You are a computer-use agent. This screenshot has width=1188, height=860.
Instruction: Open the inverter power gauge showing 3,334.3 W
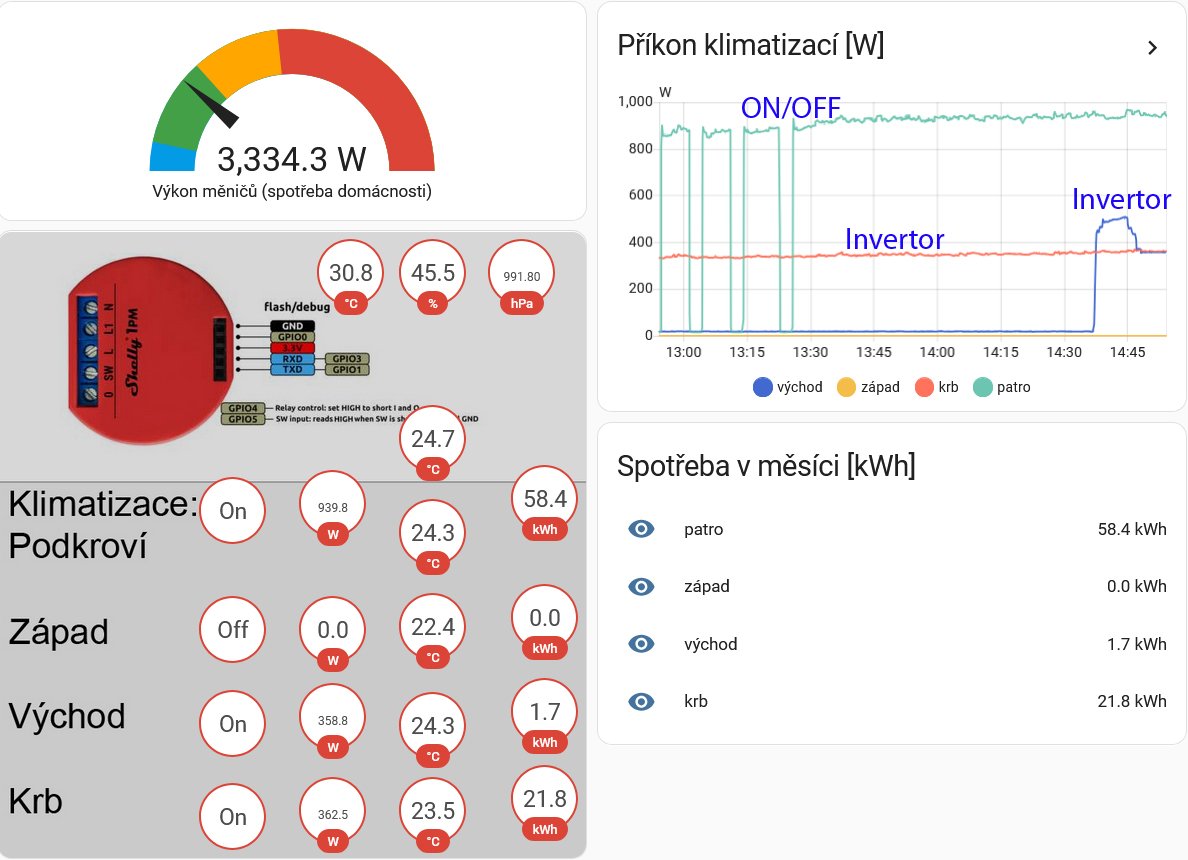[x=292, y=102]
